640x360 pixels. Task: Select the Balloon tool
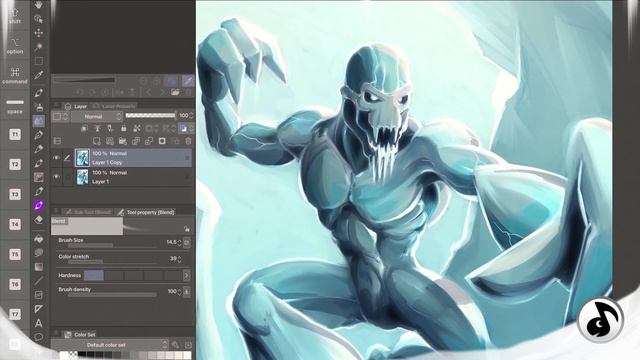tap(38, 337)
